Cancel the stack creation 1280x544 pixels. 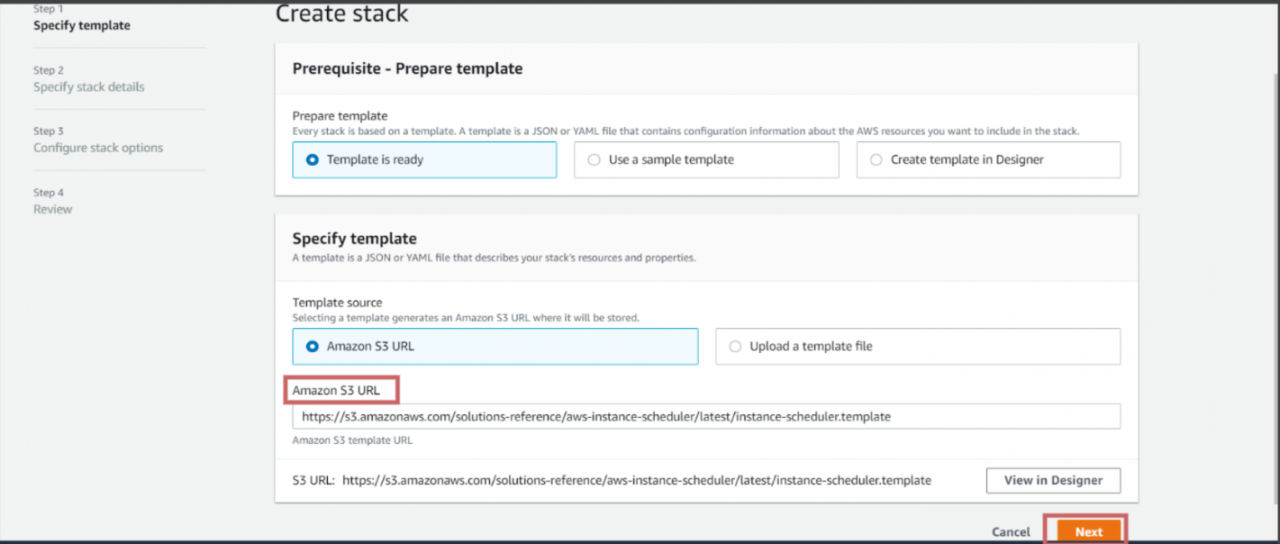[1011, 532]
